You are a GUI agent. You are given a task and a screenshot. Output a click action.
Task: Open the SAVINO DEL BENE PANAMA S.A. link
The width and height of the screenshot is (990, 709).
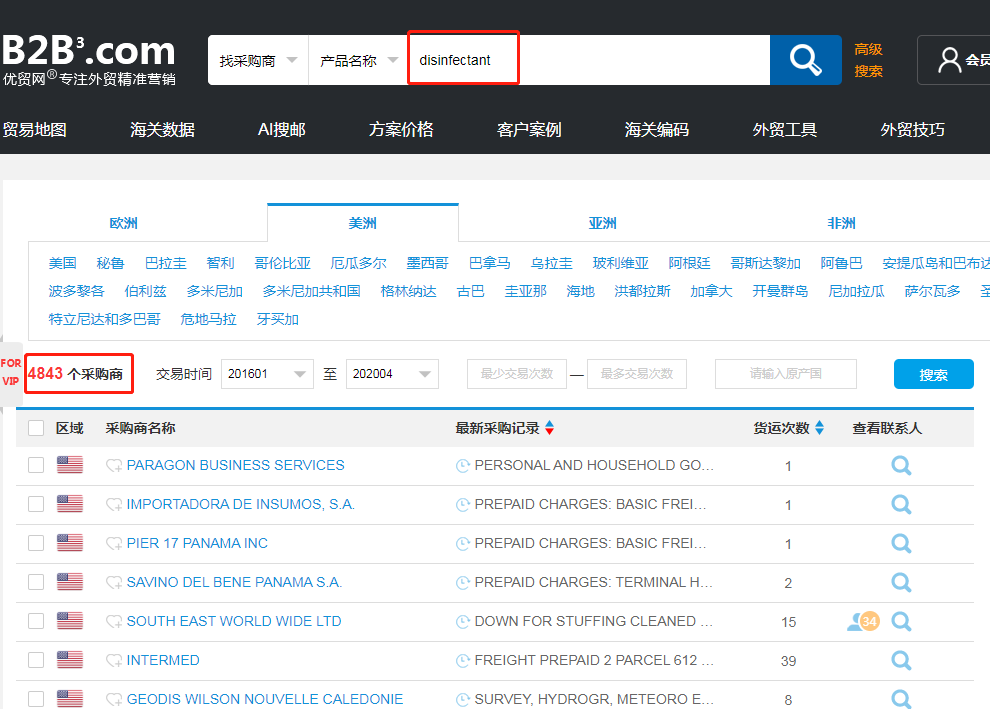click(234, 582)
